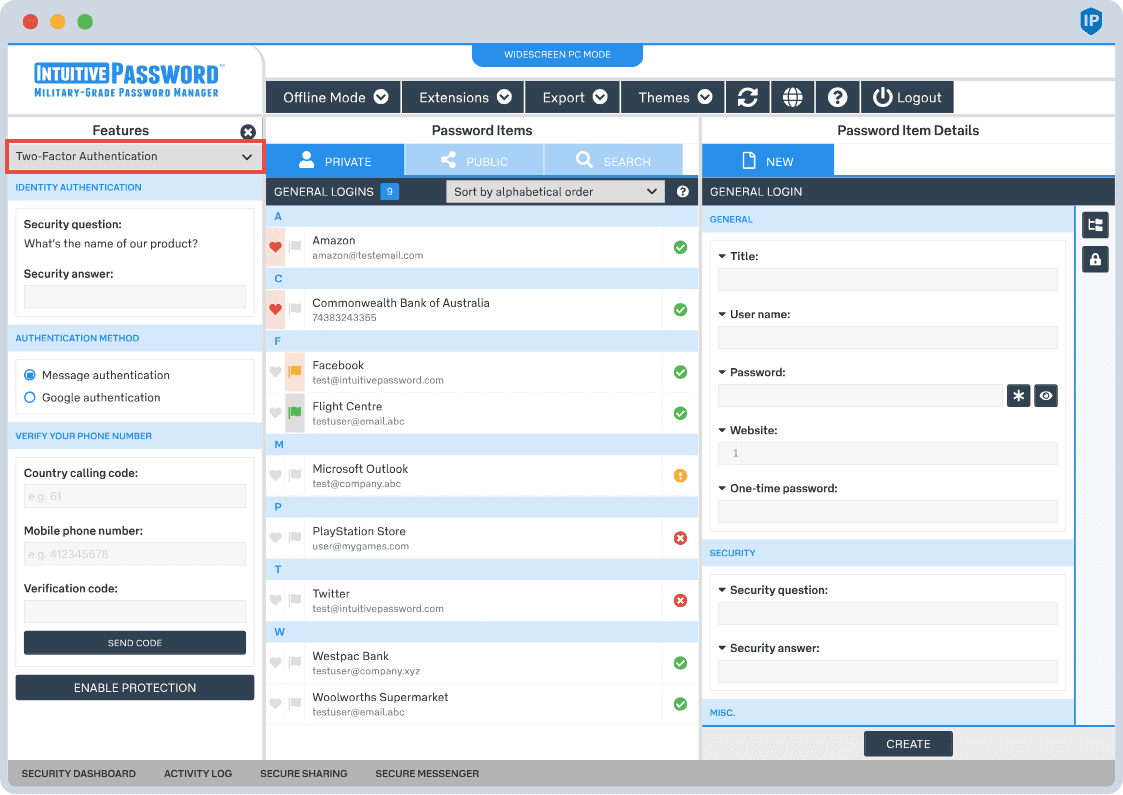Toggle favorite heart for PlayStation Store

coord(275,537)
